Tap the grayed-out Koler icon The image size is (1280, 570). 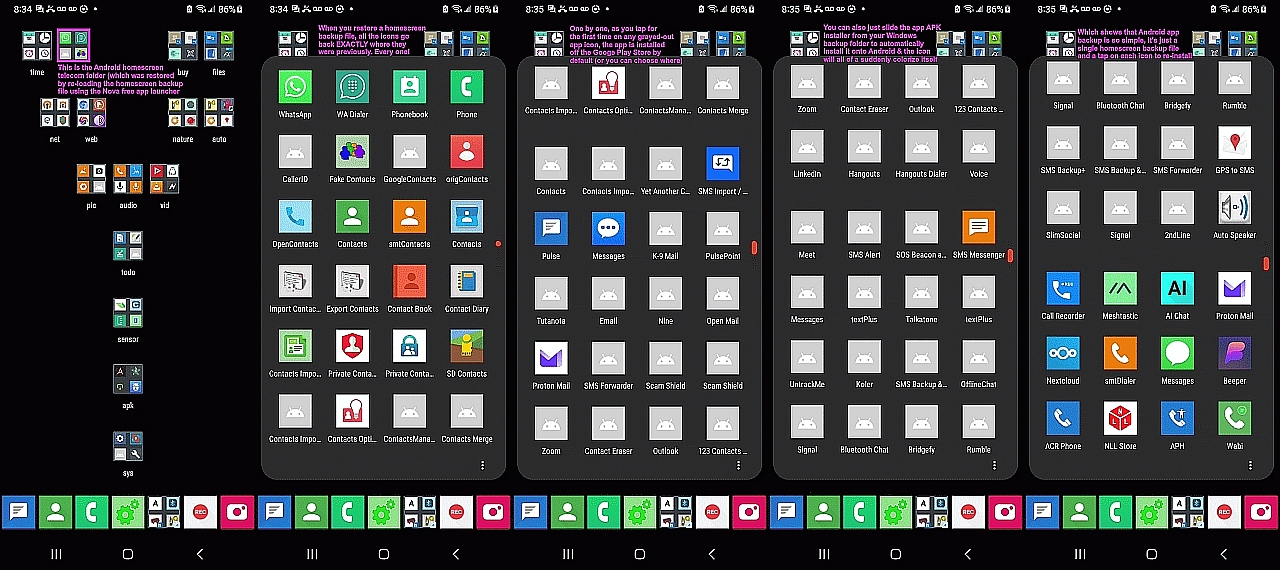pyautogui.click(x=864, y=357)
